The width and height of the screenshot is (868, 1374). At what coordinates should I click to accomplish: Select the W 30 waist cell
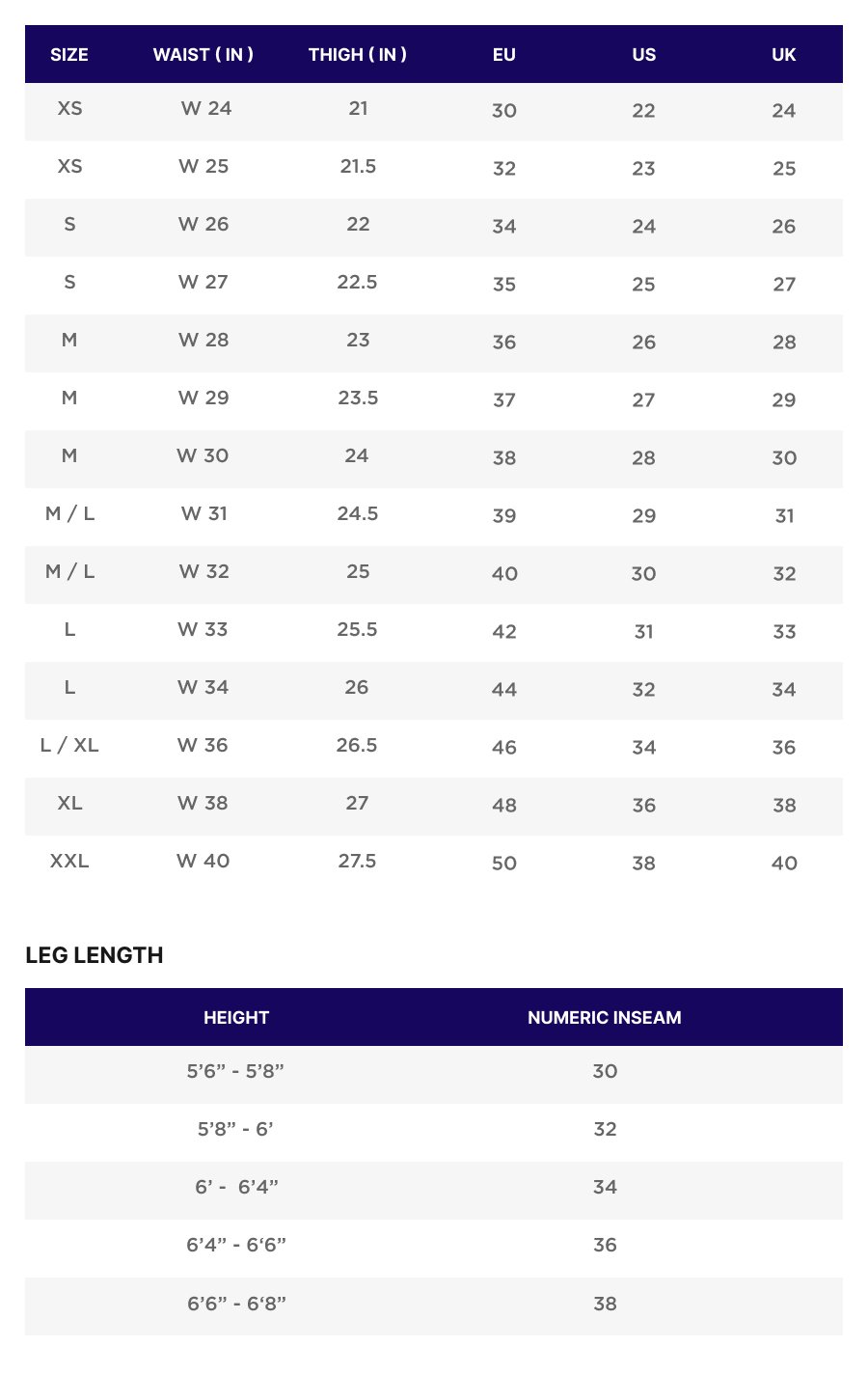click(203, 456)
